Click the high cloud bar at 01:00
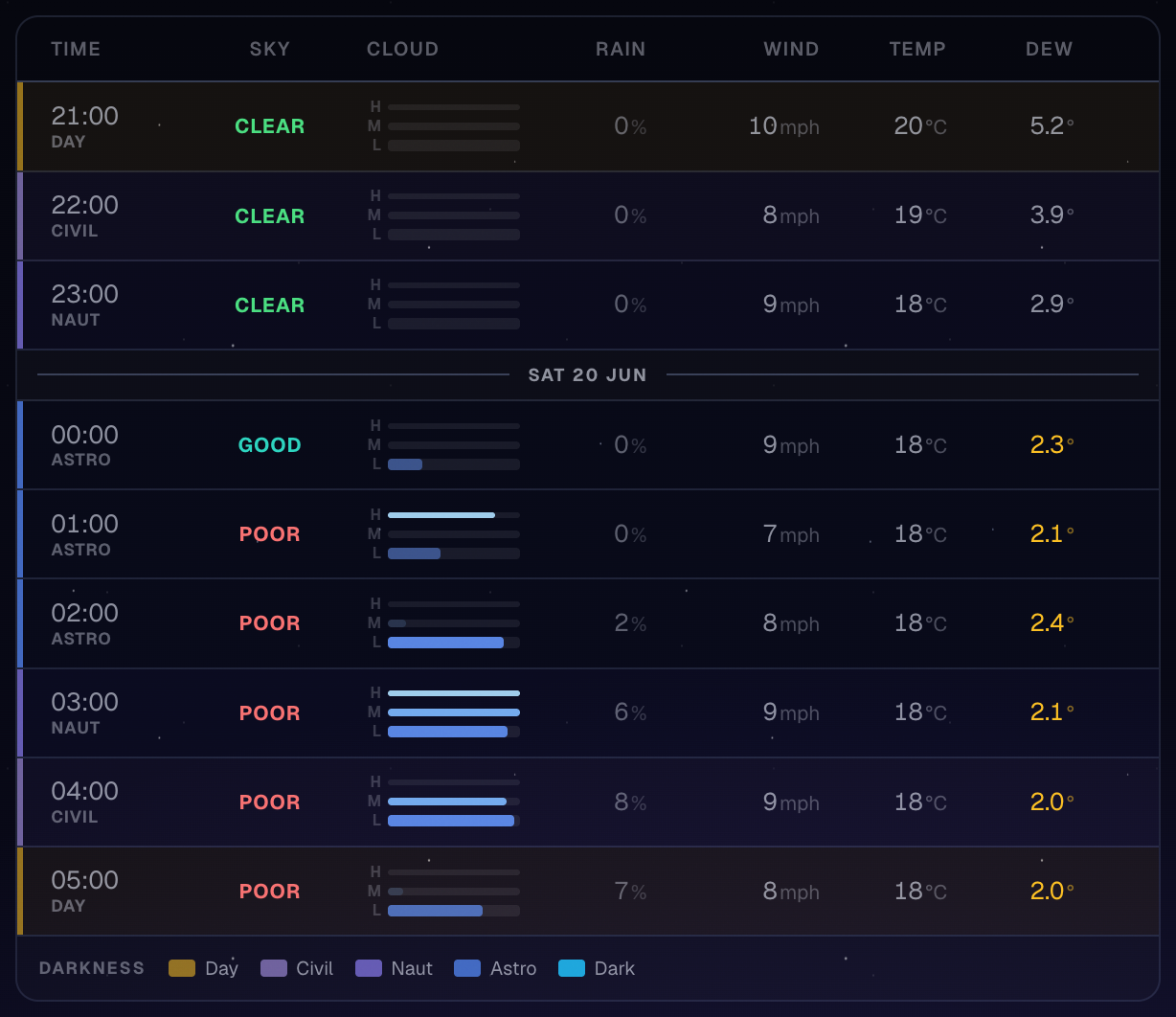 [454, 515]
